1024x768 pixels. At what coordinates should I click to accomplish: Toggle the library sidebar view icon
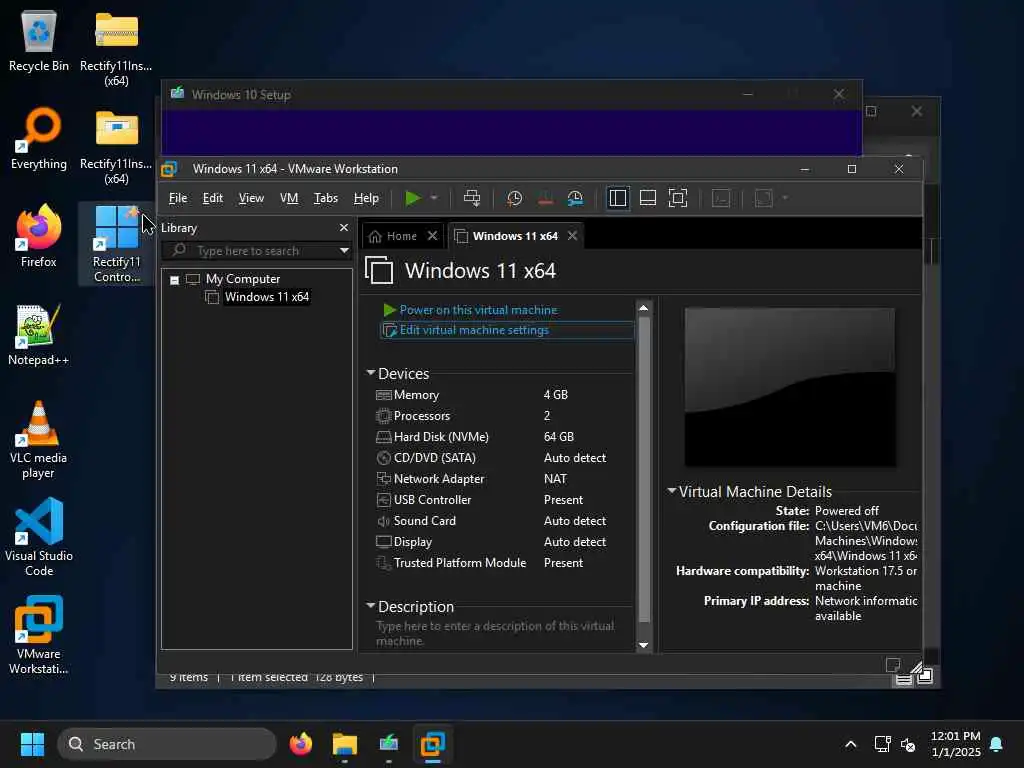[x=617, y=198]
